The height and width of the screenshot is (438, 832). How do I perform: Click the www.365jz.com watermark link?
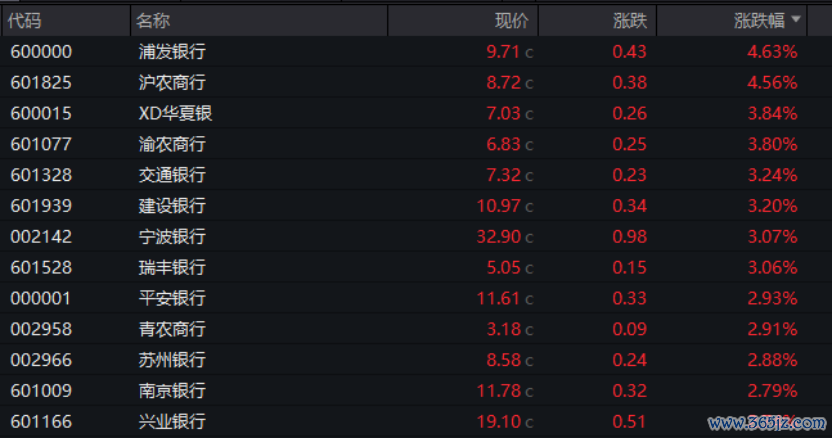pos(767,423)
